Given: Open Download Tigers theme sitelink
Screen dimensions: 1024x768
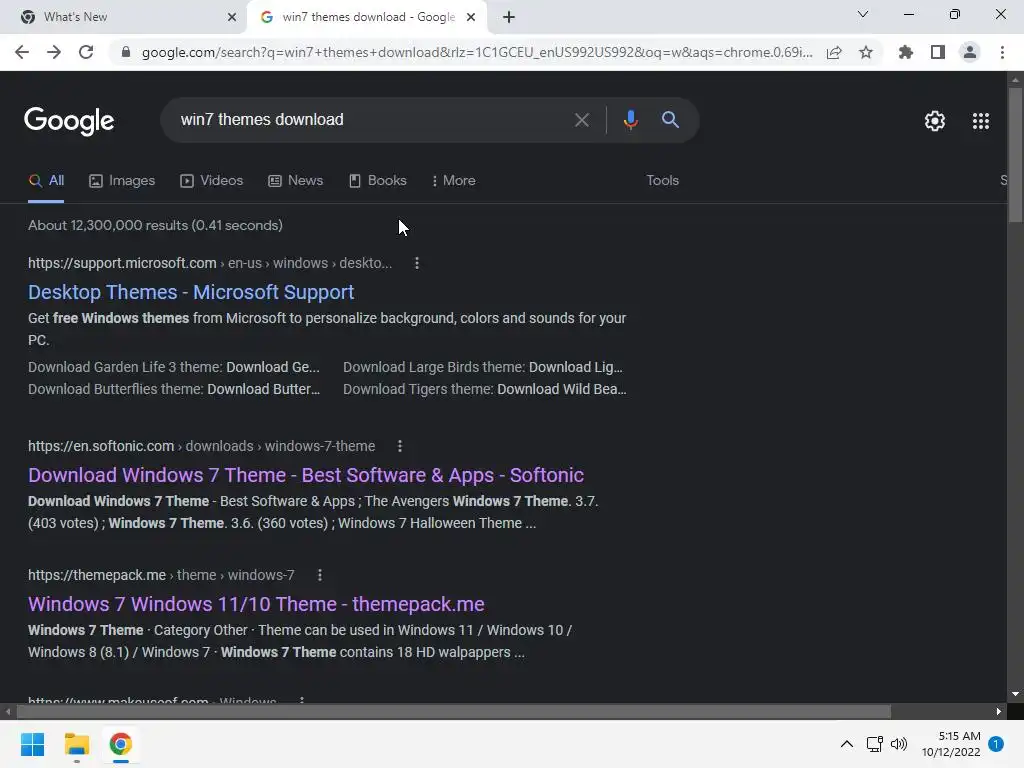Looking at the screenshot, I should point(485,389).
